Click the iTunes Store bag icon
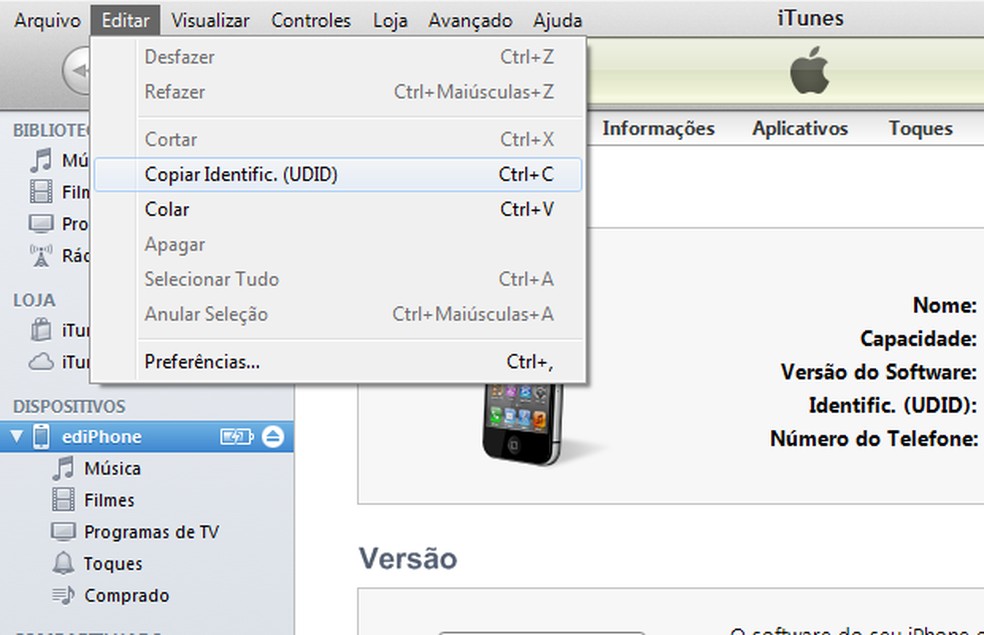 [41, 329]
